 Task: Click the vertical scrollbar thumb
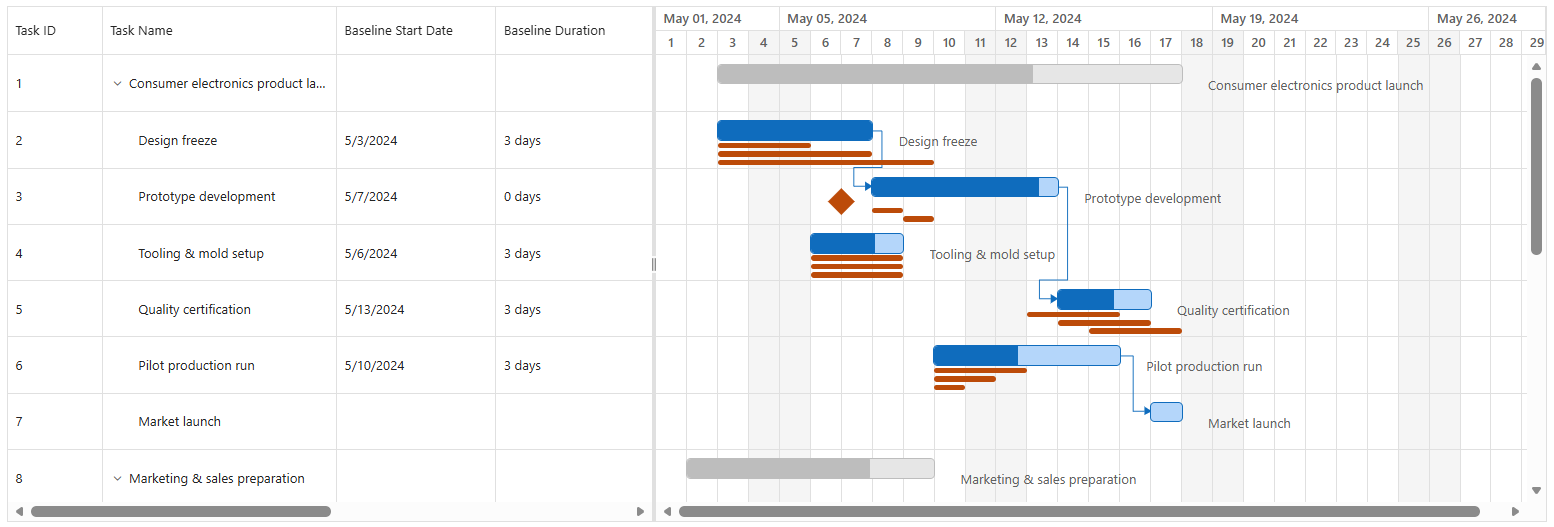pos(1537,167)
